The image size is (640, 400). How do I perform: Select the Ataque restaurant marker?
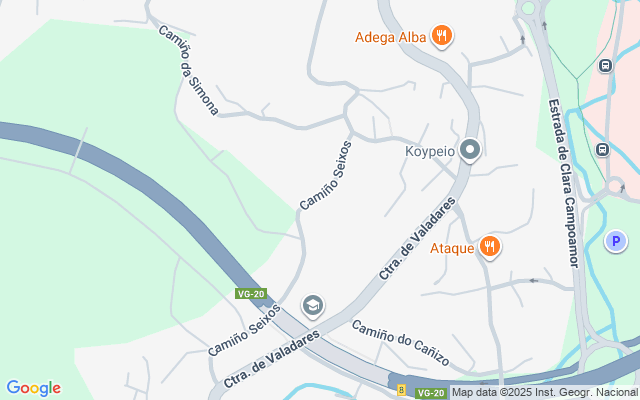point(489,247)
